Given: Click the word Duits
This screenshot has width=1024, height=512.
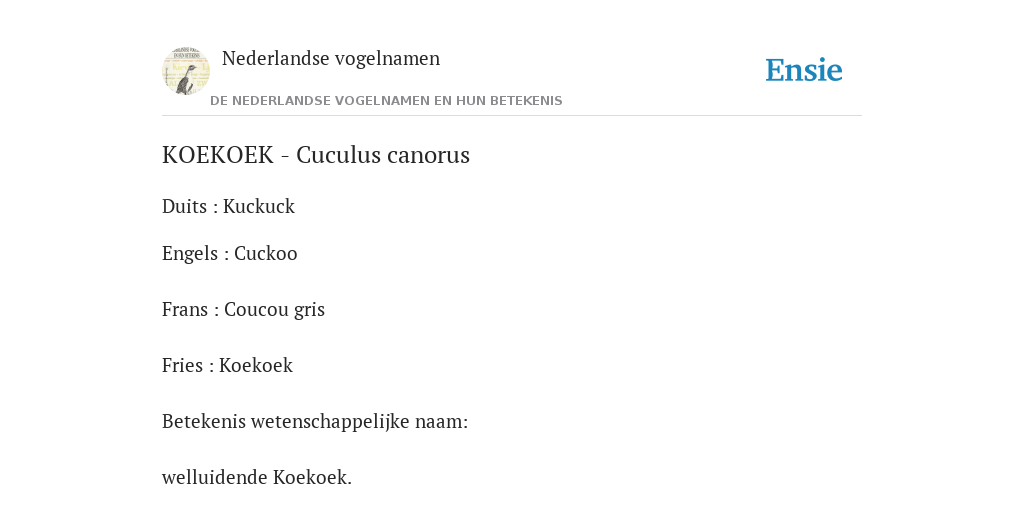Looking at the screenshot, I should point(184,206).
